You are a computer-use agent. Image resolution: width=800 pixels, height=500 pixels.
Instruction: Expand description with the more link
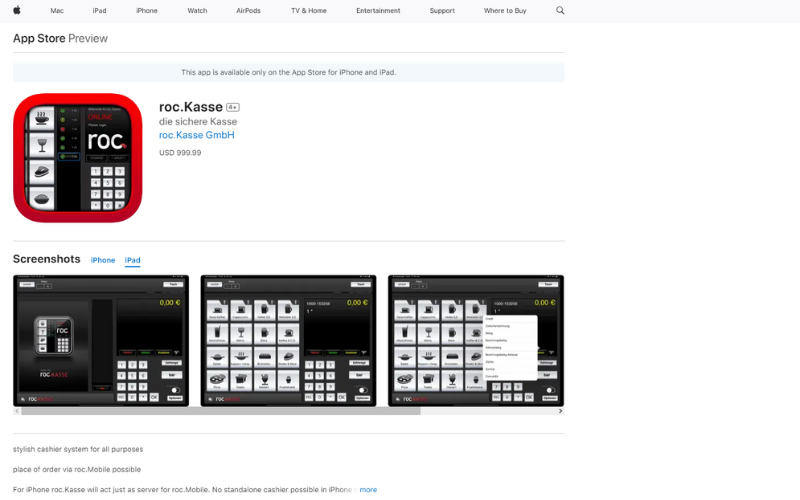coord(368,490)
